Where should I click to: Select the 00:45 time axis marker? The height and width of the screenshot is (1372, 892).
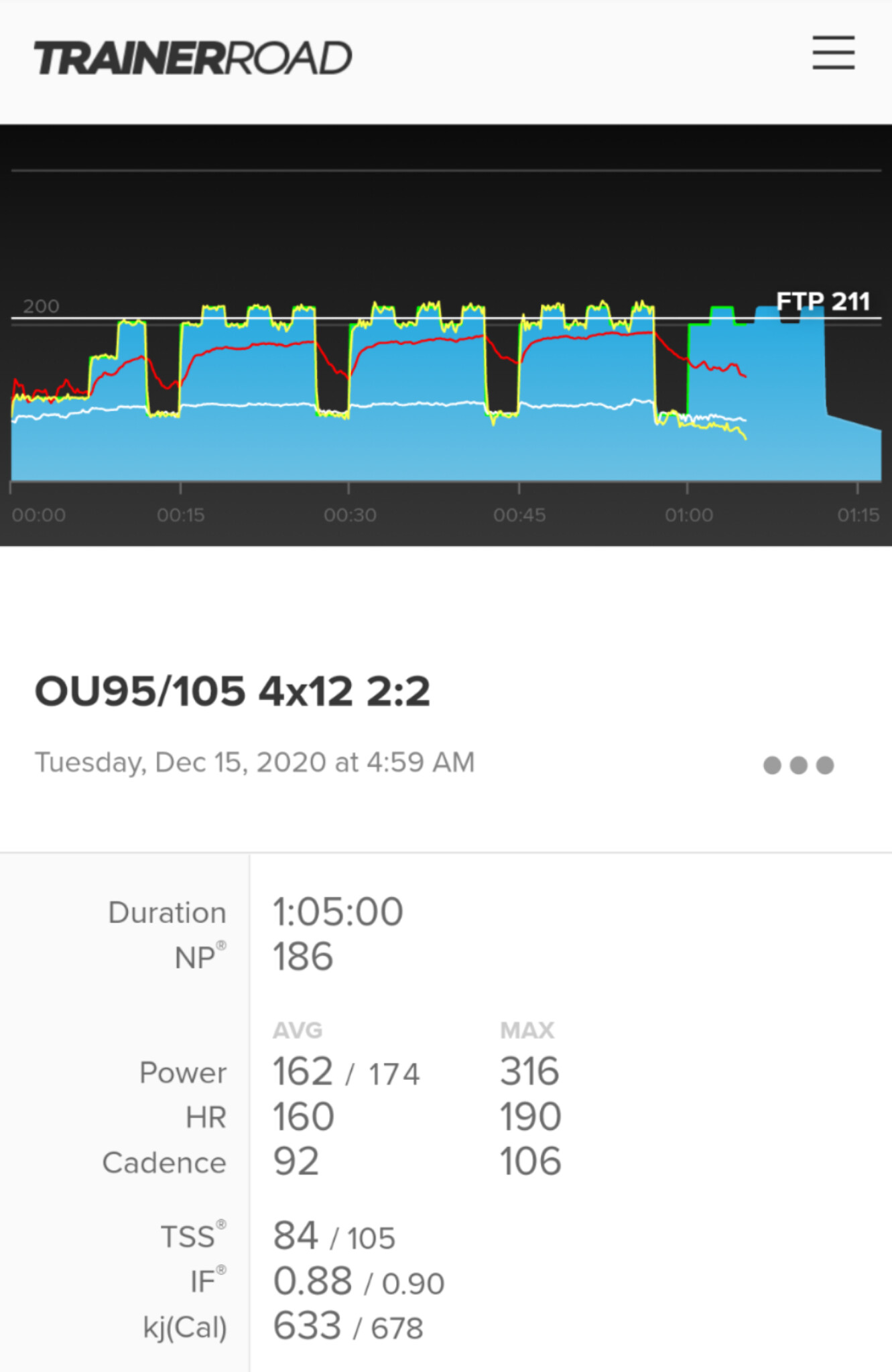click(519, 515)
